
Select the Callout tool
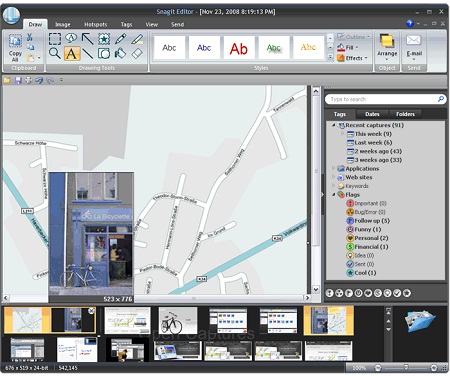[x=71, y=39]
